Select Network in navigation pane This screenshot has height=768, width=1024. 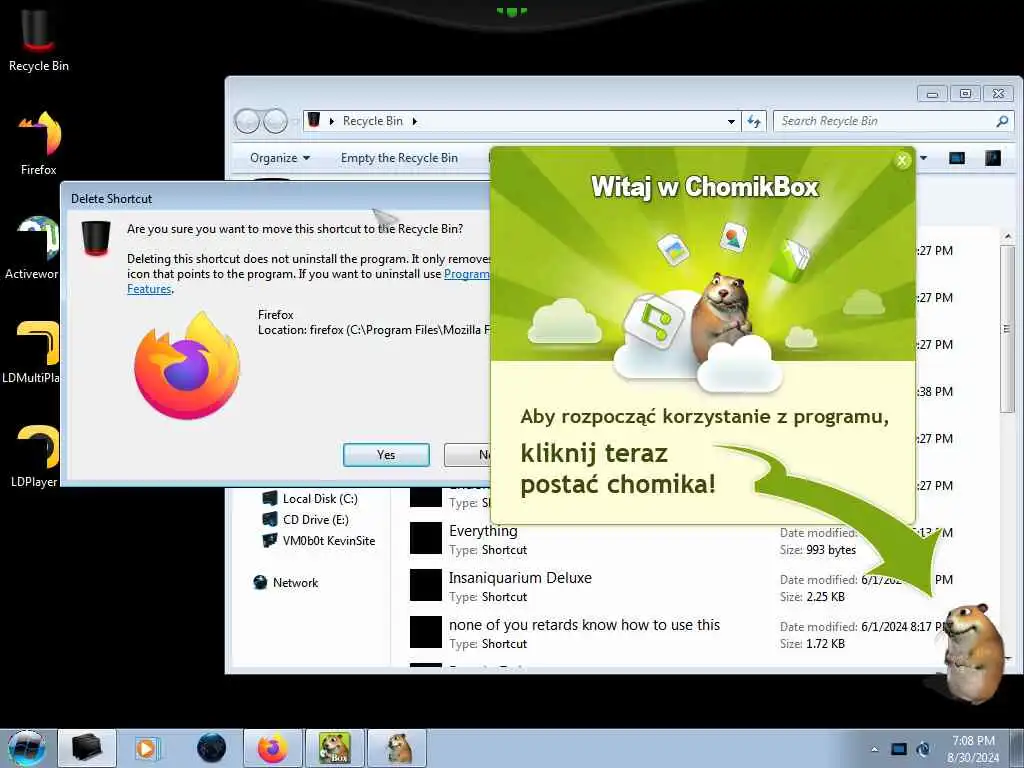[285, 583]
